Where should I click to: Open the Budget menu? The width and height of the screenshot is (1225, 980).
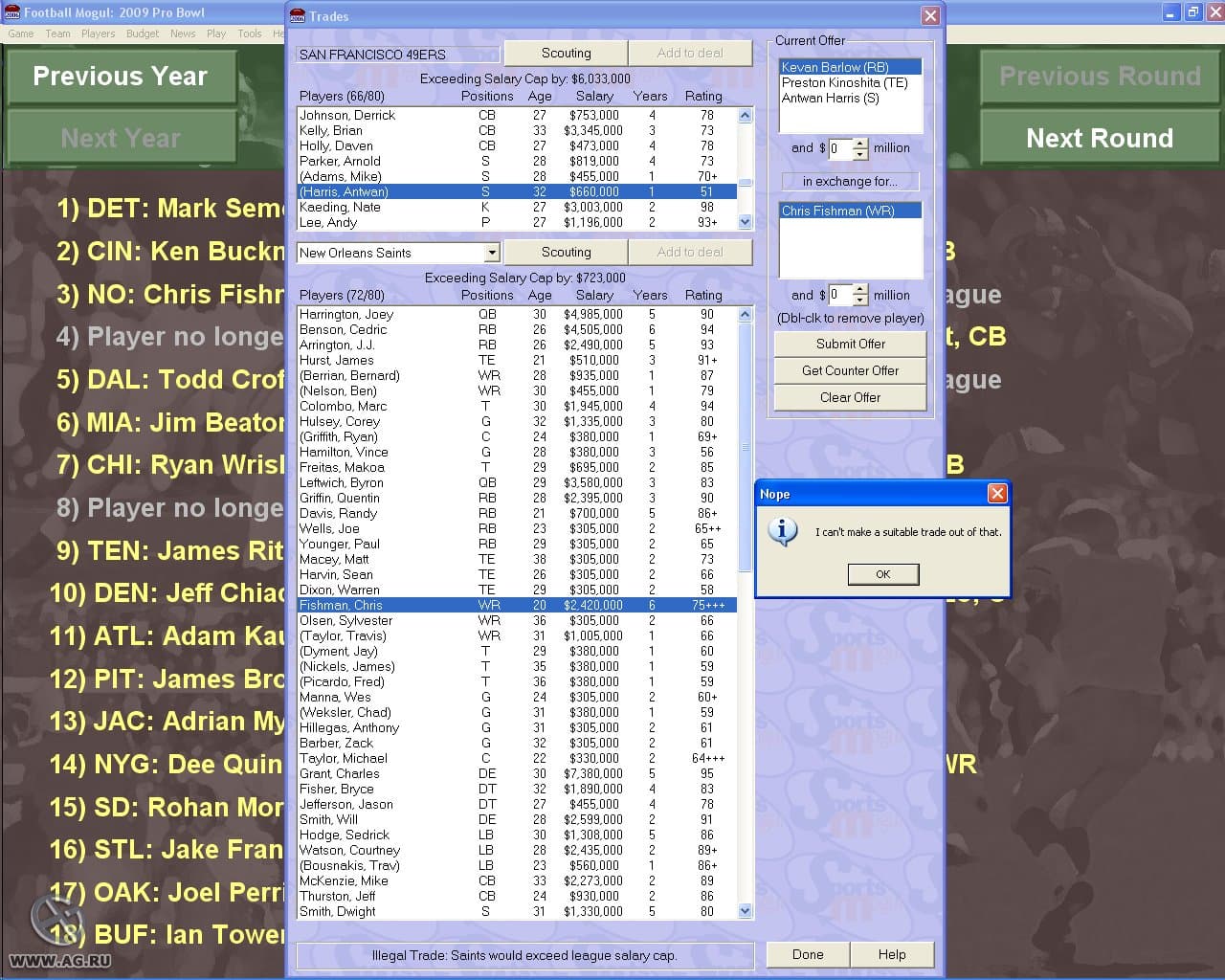click(143, 33)
